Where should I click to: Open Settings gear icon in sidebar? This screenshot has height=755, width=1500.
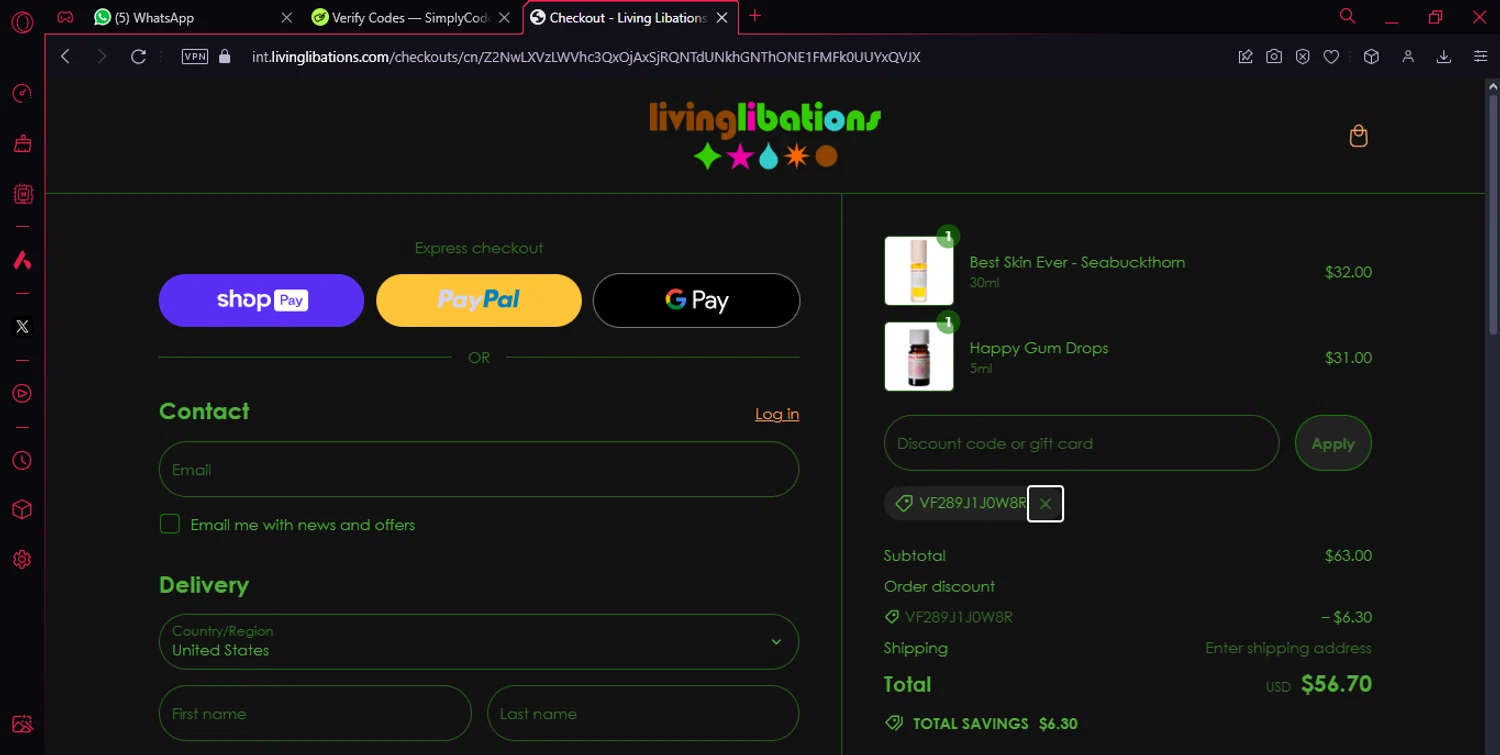(x=22, y=560)
